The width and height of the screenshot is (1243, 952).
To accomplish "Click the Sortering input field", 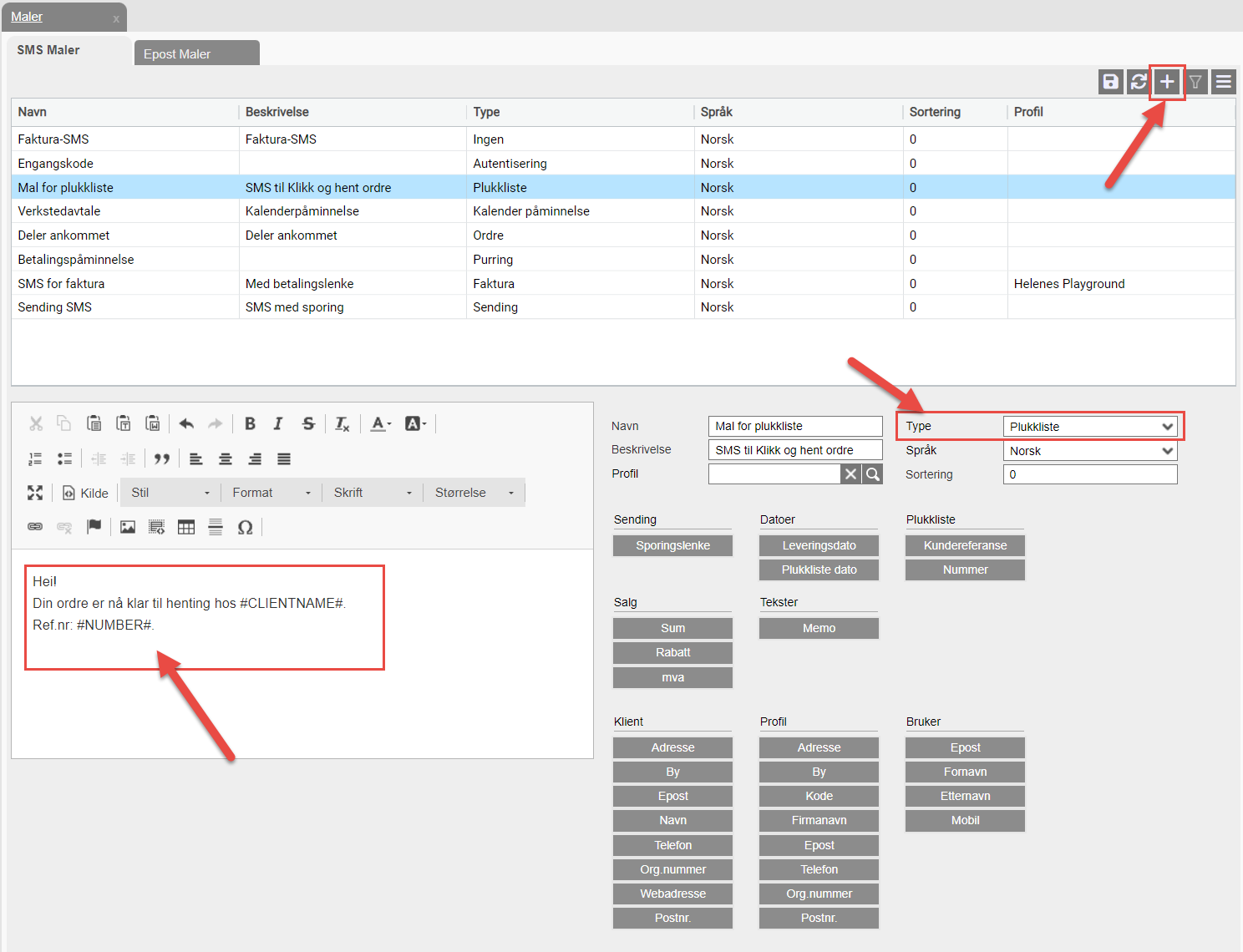I will (x=1090, y=474).
